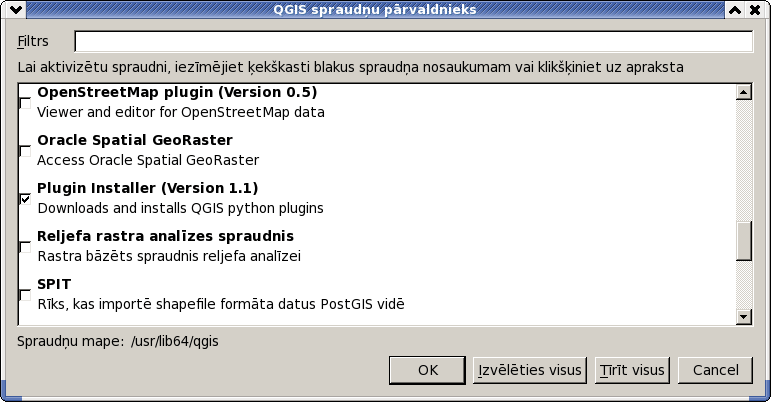Enable the OpenStreetMap plugin checkbox
Screen dimensions: 771x402
[x=25, y=103]
